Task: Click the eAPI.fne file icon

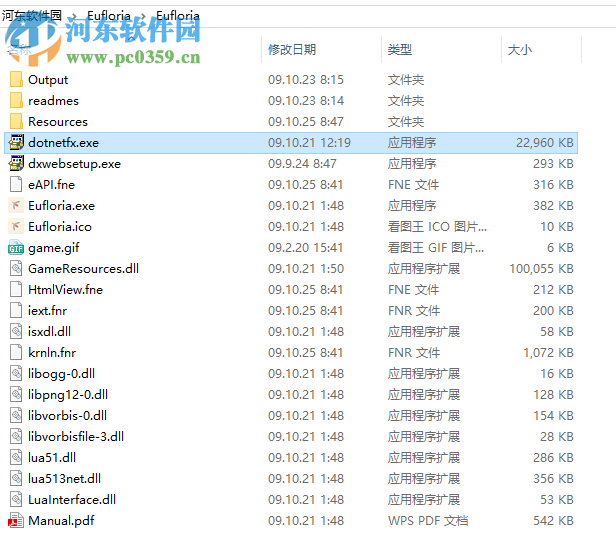Action: [16, 185]
